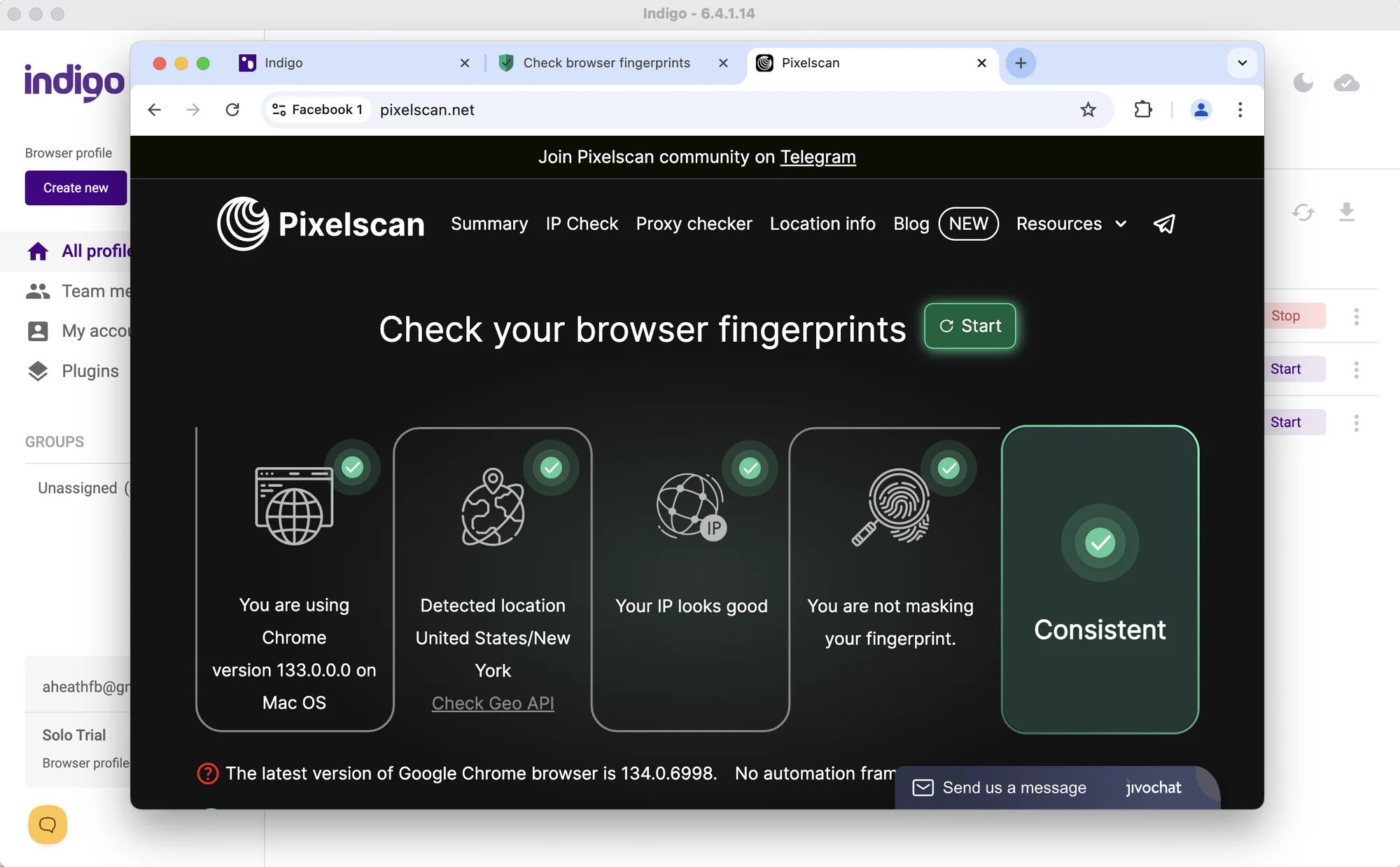Open the Chrome three-dot menu
Image resolution: width=1400 pixels, height=867 pixels.
(1240, 109)
